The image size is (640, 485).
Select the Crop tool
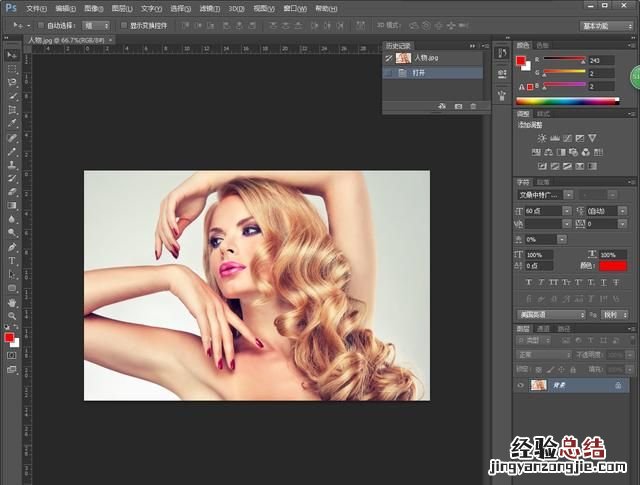click(x=12, y=109)
